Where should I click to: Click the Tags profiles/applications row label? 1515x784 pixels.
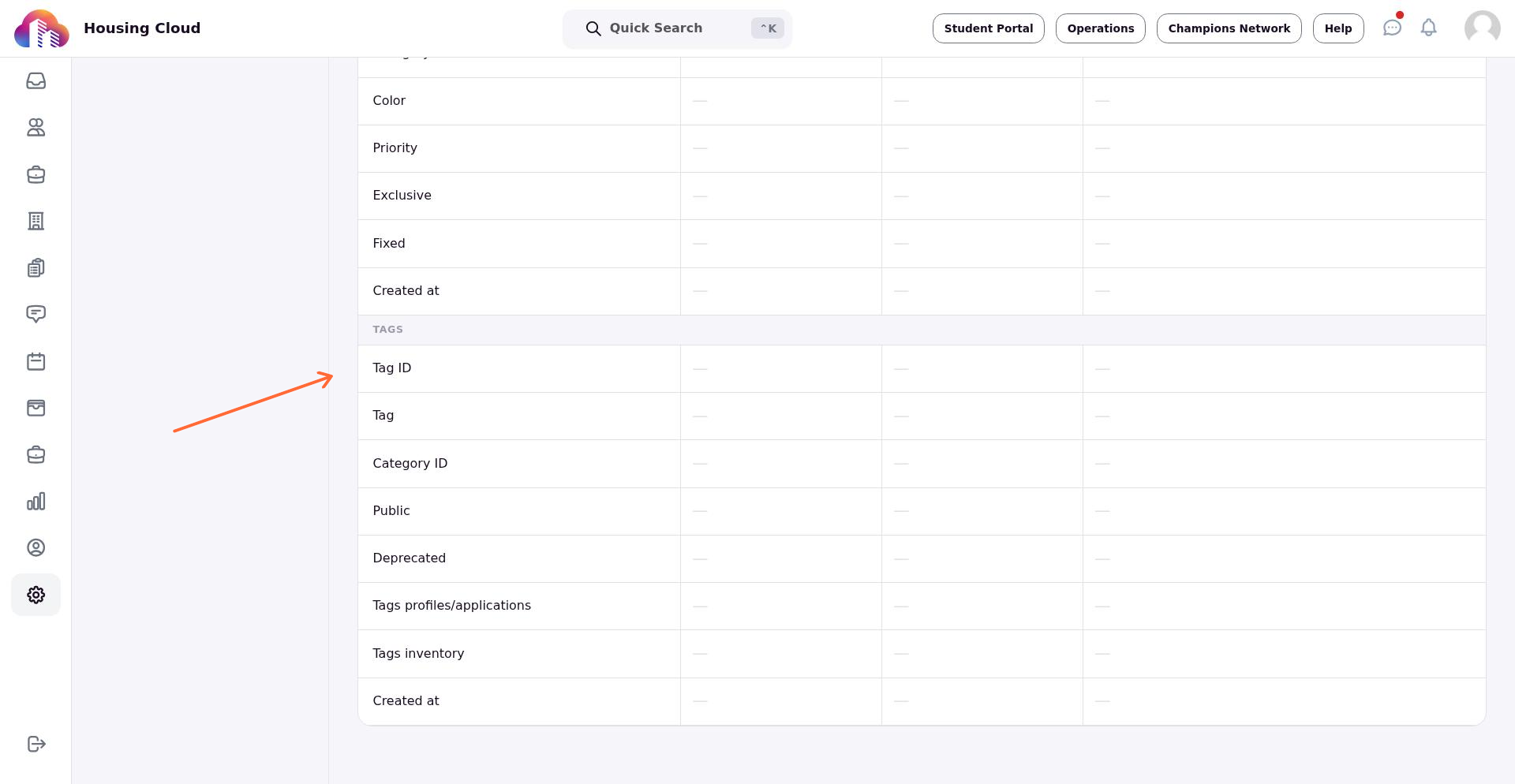(452, 606)
